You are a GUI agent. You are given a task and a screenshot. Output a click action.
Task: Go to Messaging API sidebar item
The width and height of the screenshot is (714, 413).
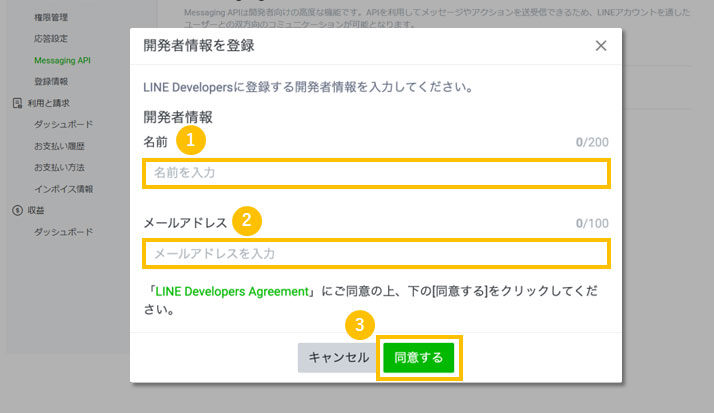pyautogui.click(x=62, y=60)
